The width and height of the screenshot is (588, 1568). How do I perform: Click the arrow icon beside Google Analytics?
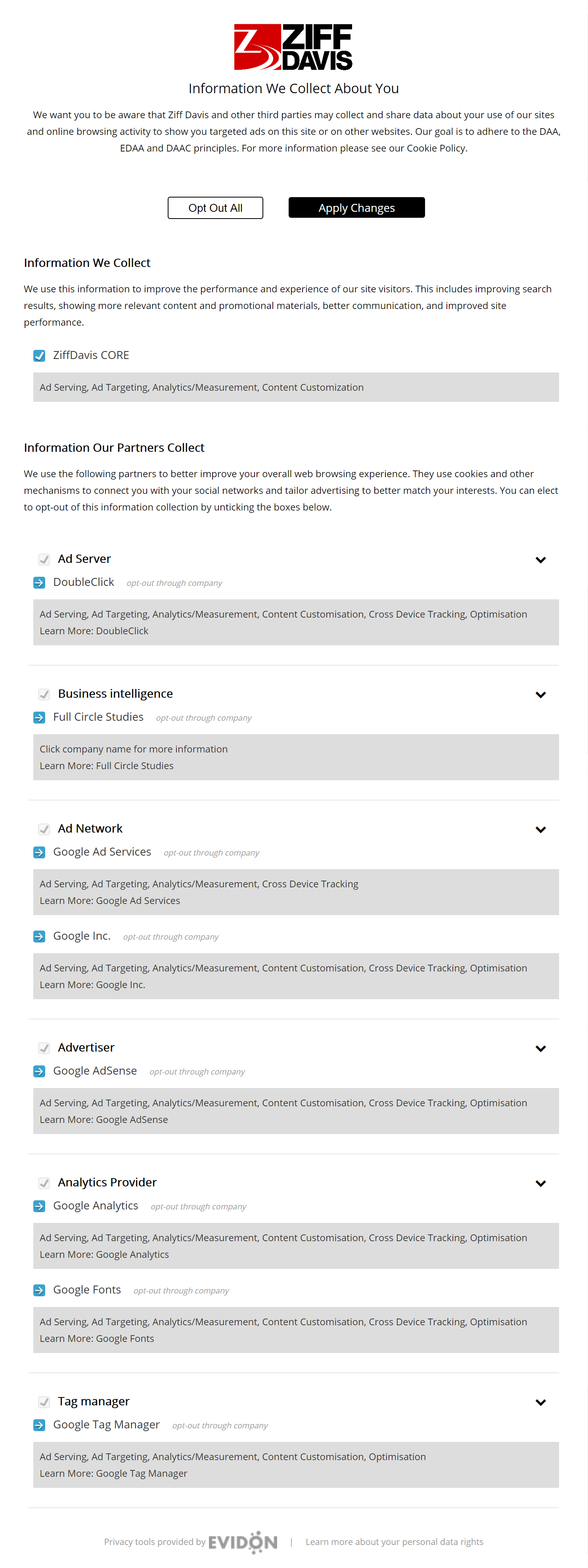[39, 1206]
